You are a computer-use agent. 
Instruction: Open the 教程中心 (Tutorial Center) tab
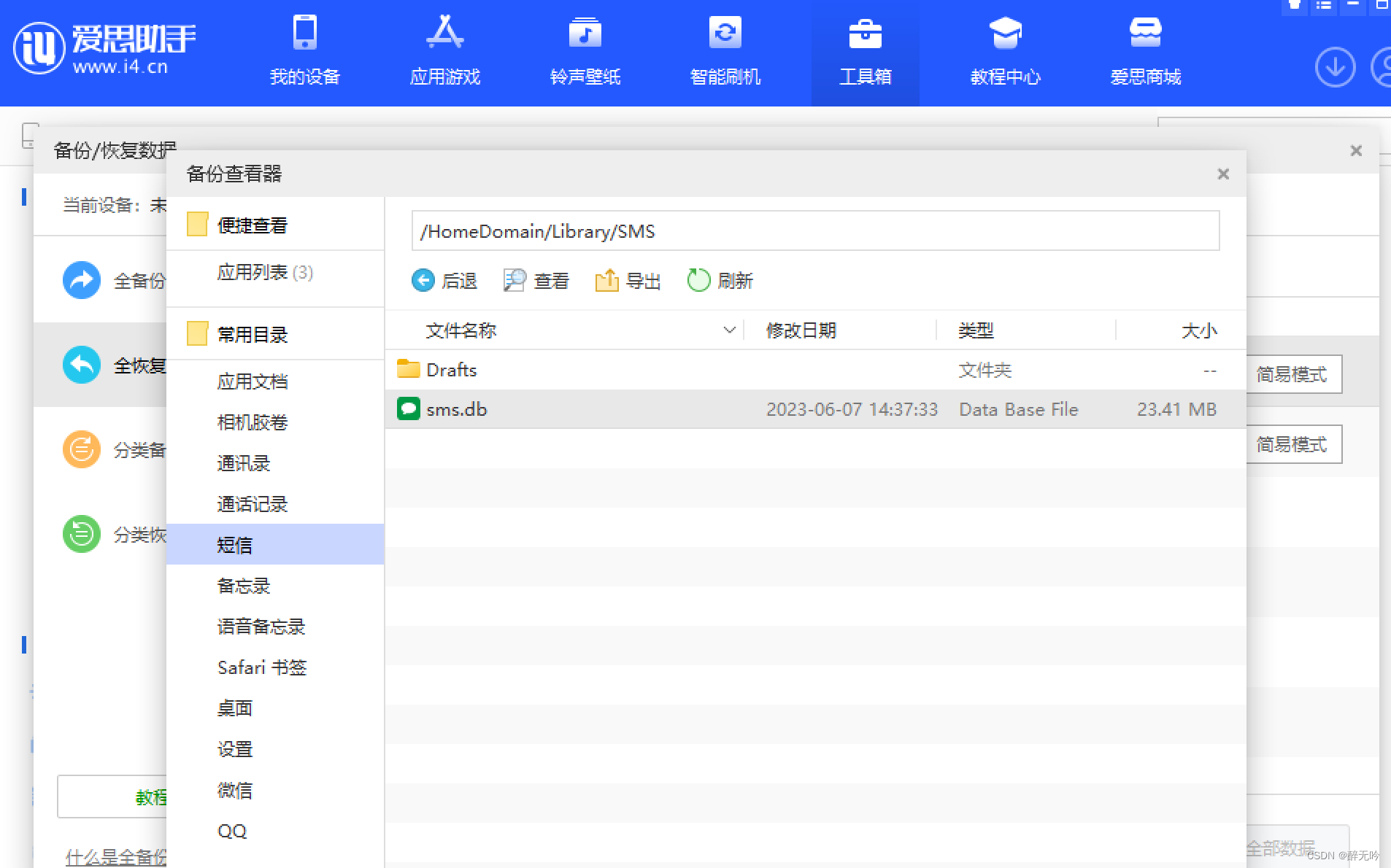(x=1006, y=53)
